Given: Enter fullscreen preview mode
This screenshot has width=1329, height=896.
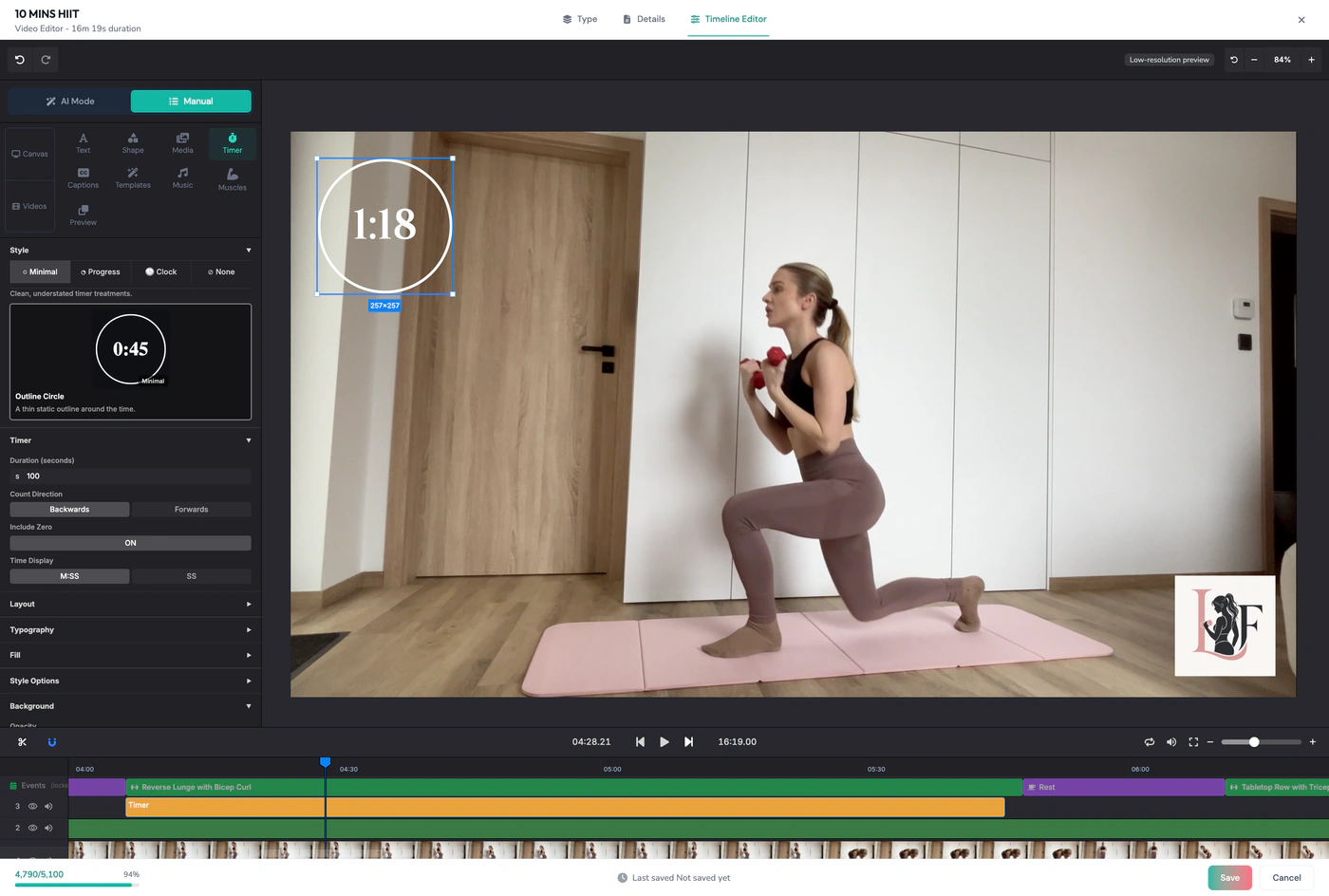Looking at the screenshot, I should [1193, 742].
